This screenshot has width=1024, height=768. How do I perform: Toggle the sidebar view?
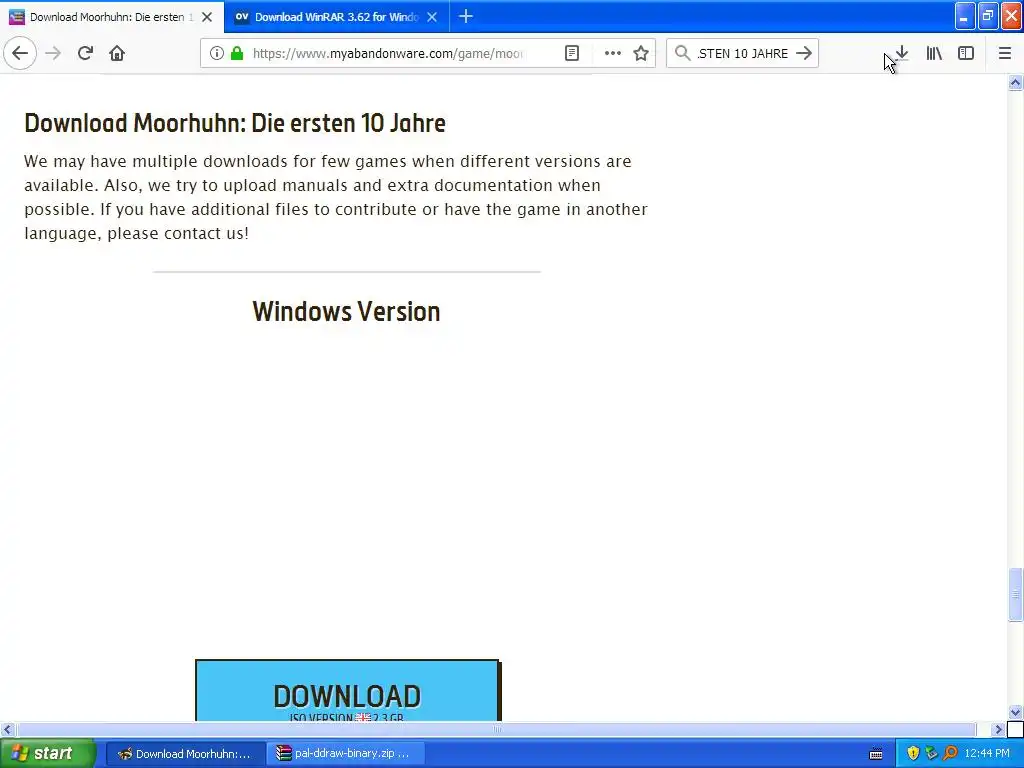pos(966,53)
